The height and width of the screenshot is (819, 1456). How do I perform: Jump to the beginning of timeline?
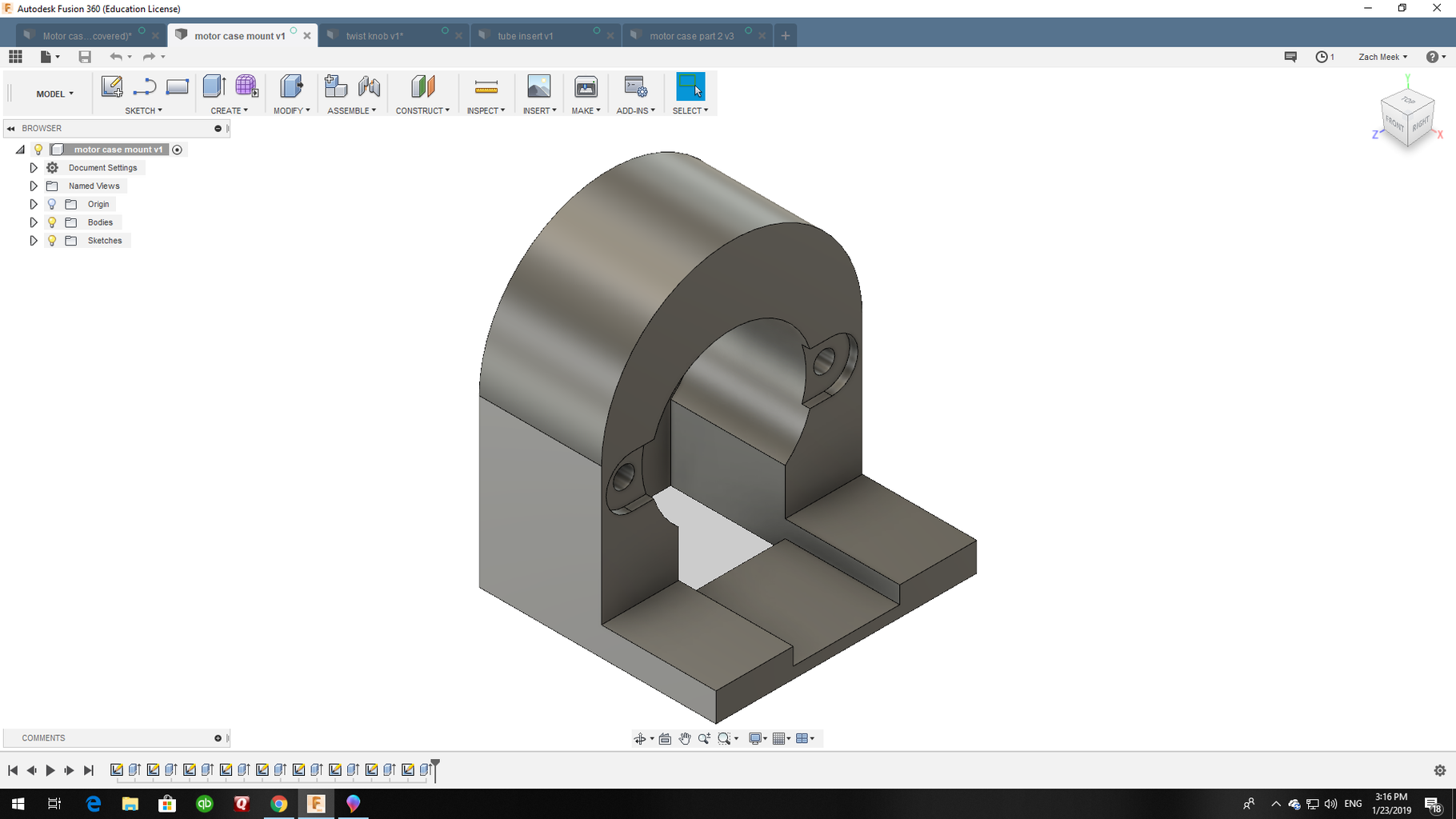click(x=13, y=770)
